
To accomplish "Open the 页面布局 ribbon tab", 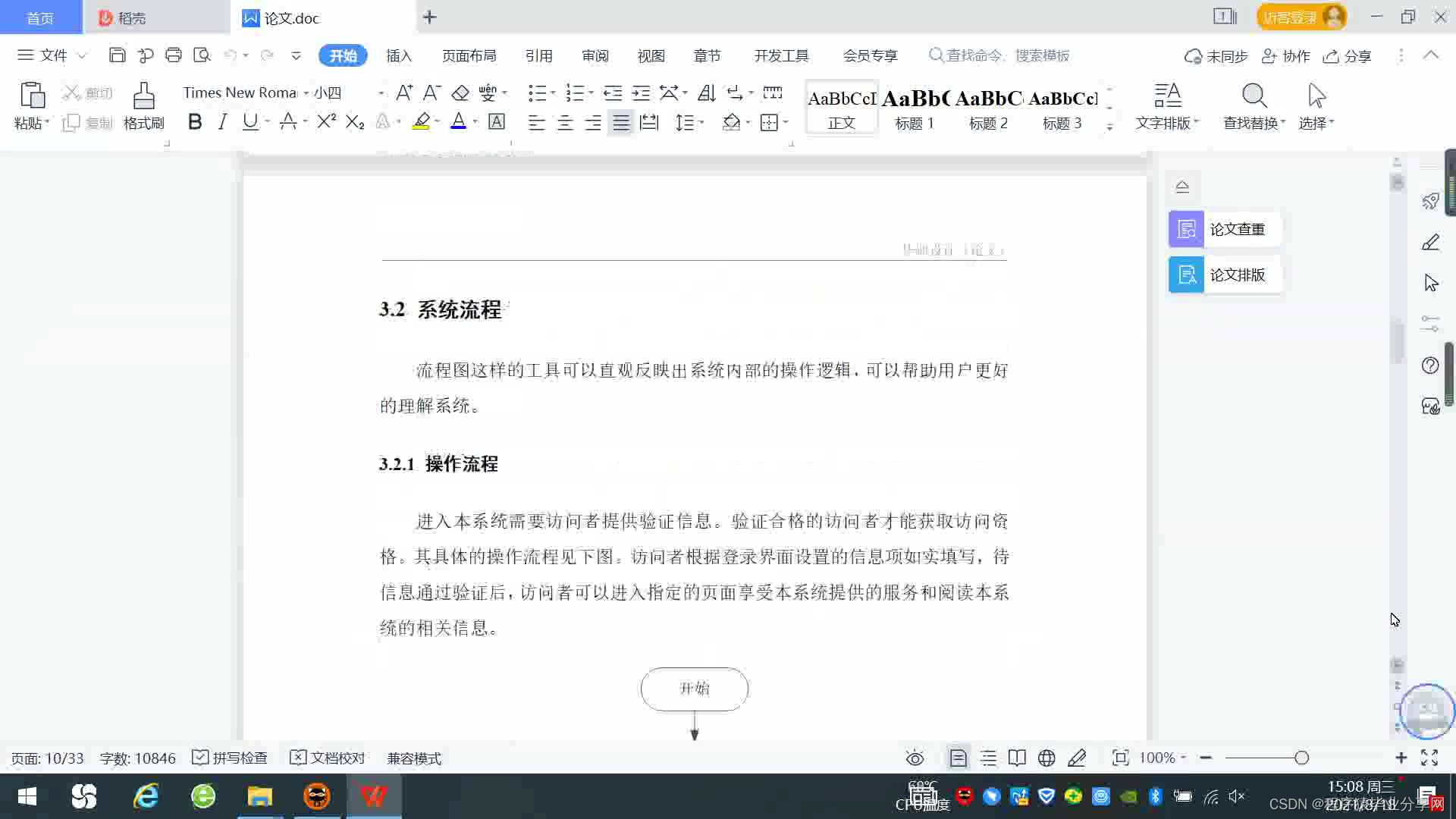I will (x=469, y=55).
